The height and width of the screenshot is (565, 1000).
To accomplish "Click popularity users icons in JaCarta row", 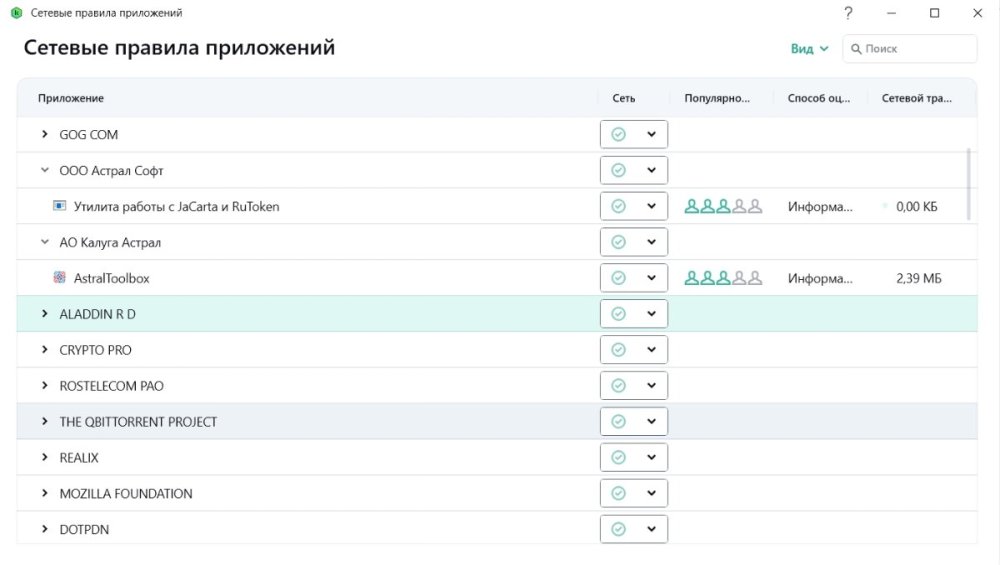I will 723,206.
